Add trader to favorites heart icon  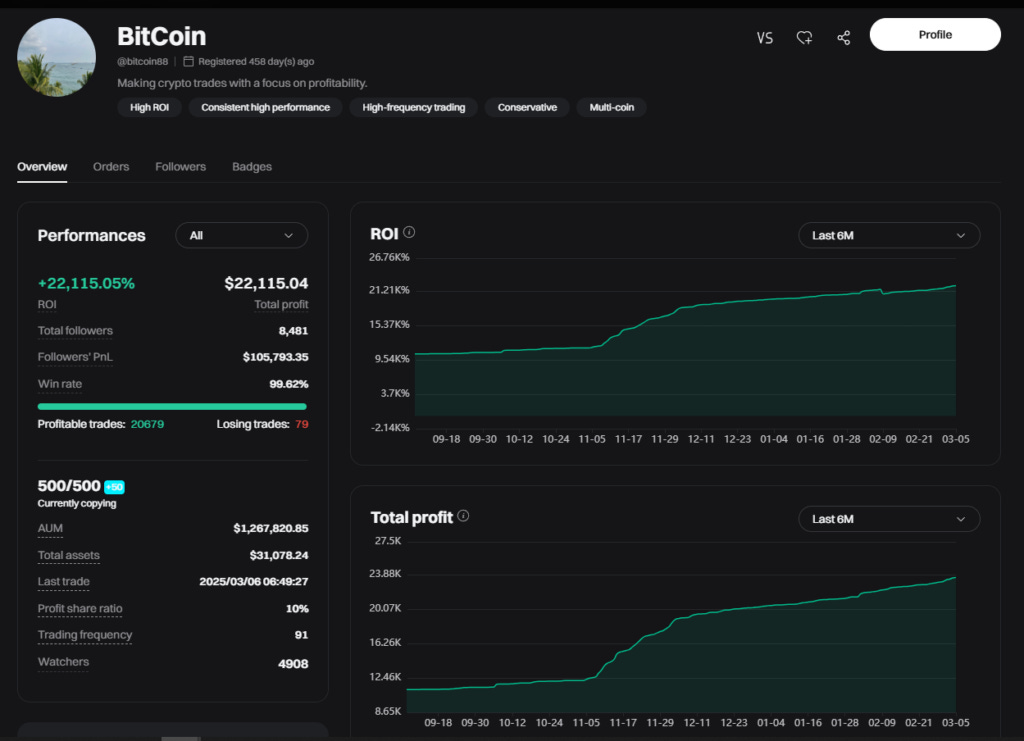[804, 38]
